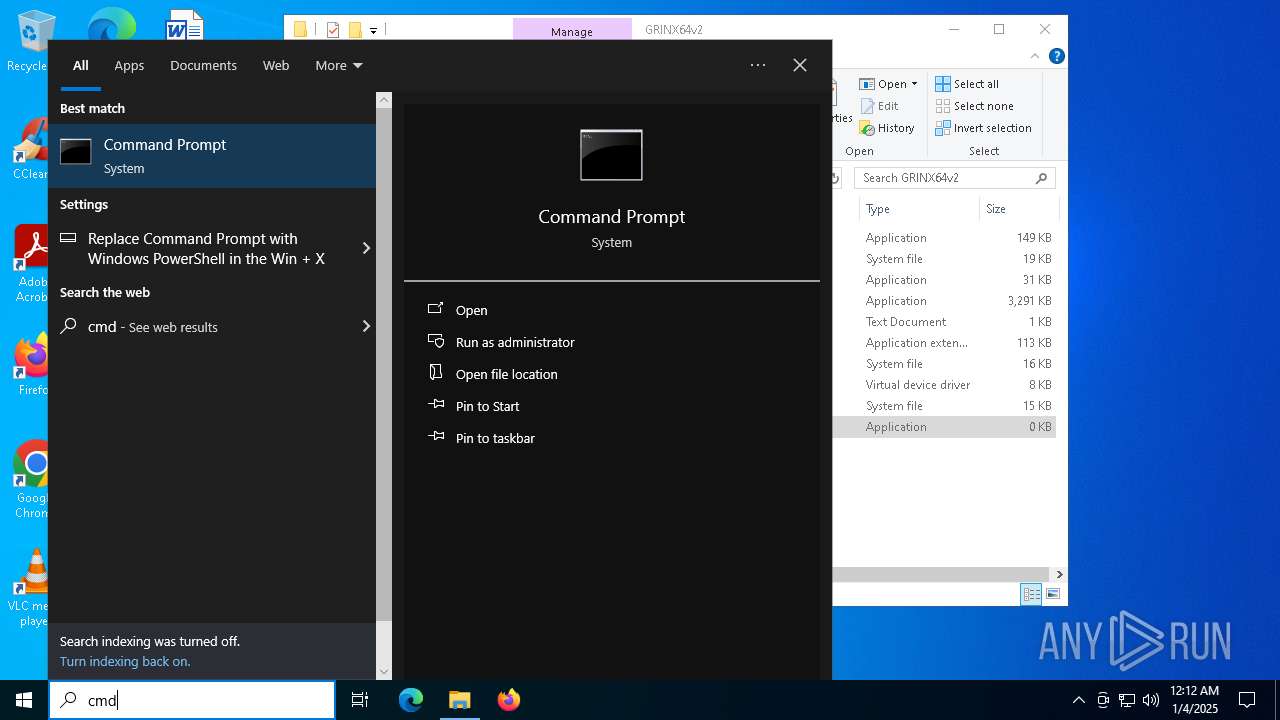1280x720 pixels.
Task: Switch to the Apps search tab
Action: pos(129,65)
